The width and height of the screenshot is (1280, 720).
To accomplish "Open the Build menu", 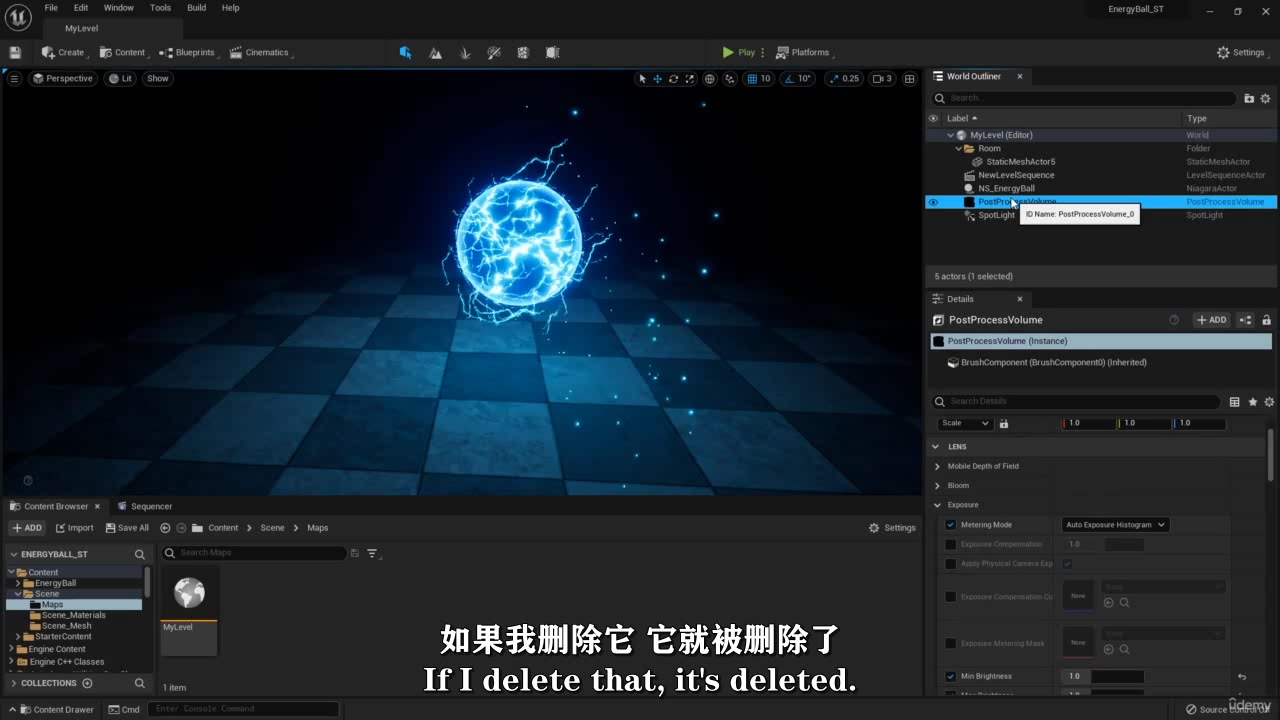I will [x=196, y=7].
